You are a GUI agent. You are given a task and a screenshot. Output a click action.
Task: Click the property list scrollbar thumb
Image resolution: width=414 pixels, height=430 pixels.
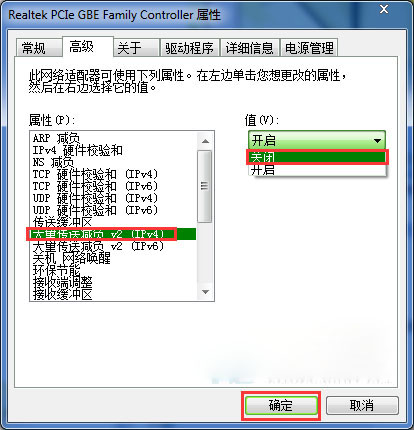pos(205,186)
